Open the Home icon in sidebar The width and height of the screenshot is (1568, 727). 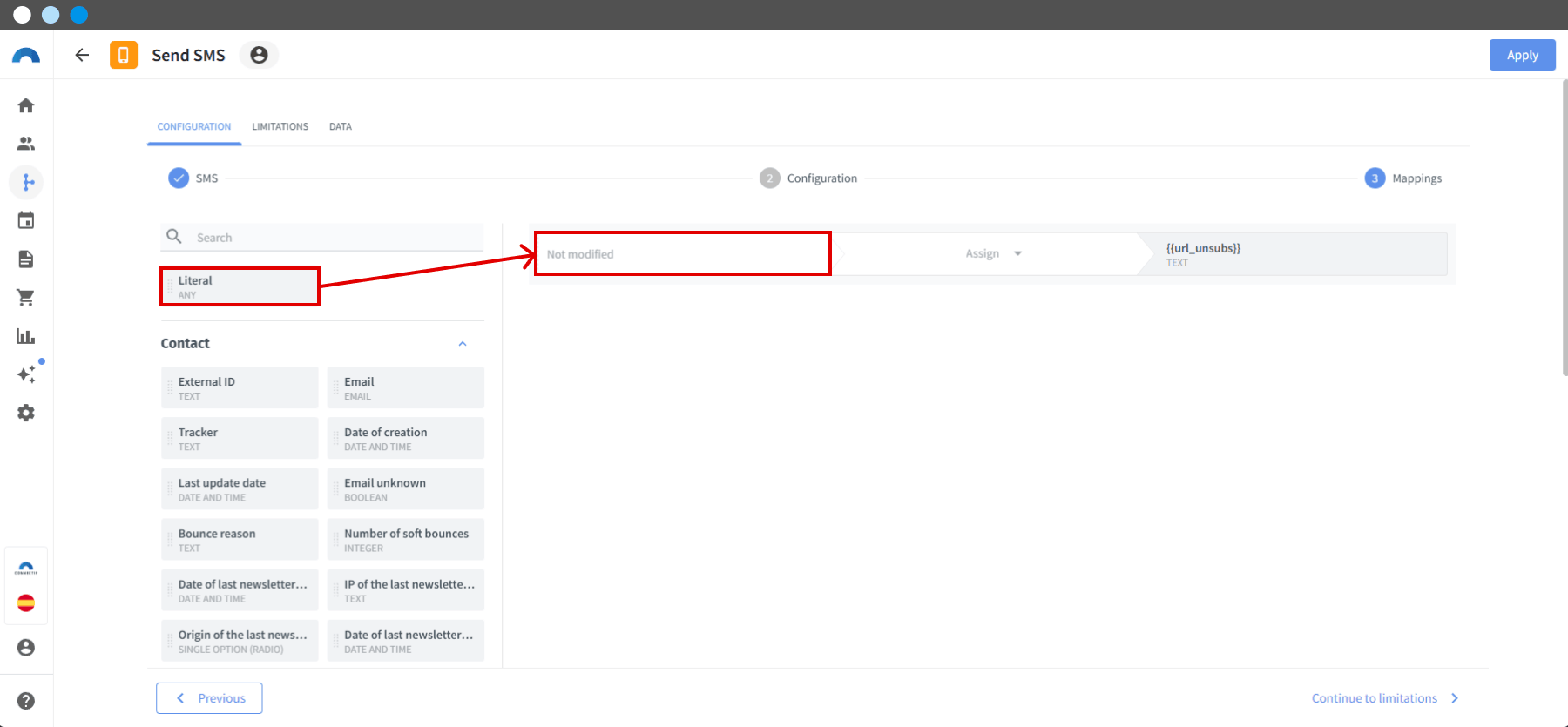26,105
